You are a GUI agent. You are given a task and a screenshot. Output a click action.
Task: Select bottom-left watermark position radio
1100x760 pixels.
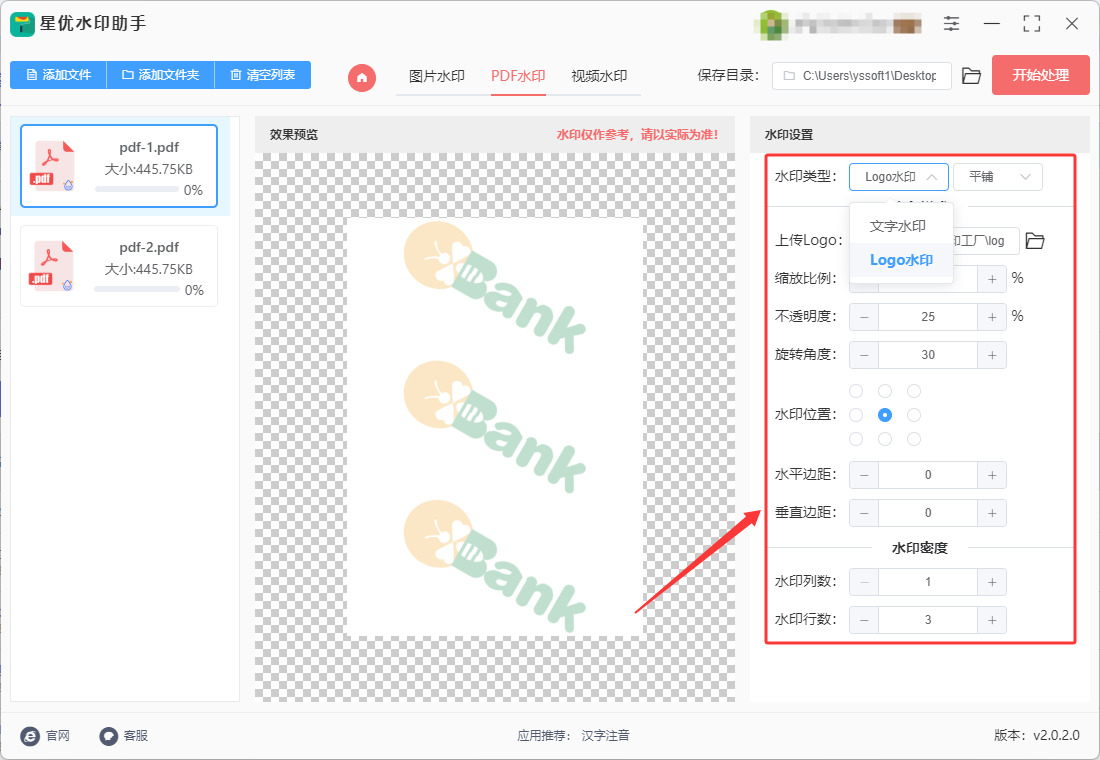(856, 439)
